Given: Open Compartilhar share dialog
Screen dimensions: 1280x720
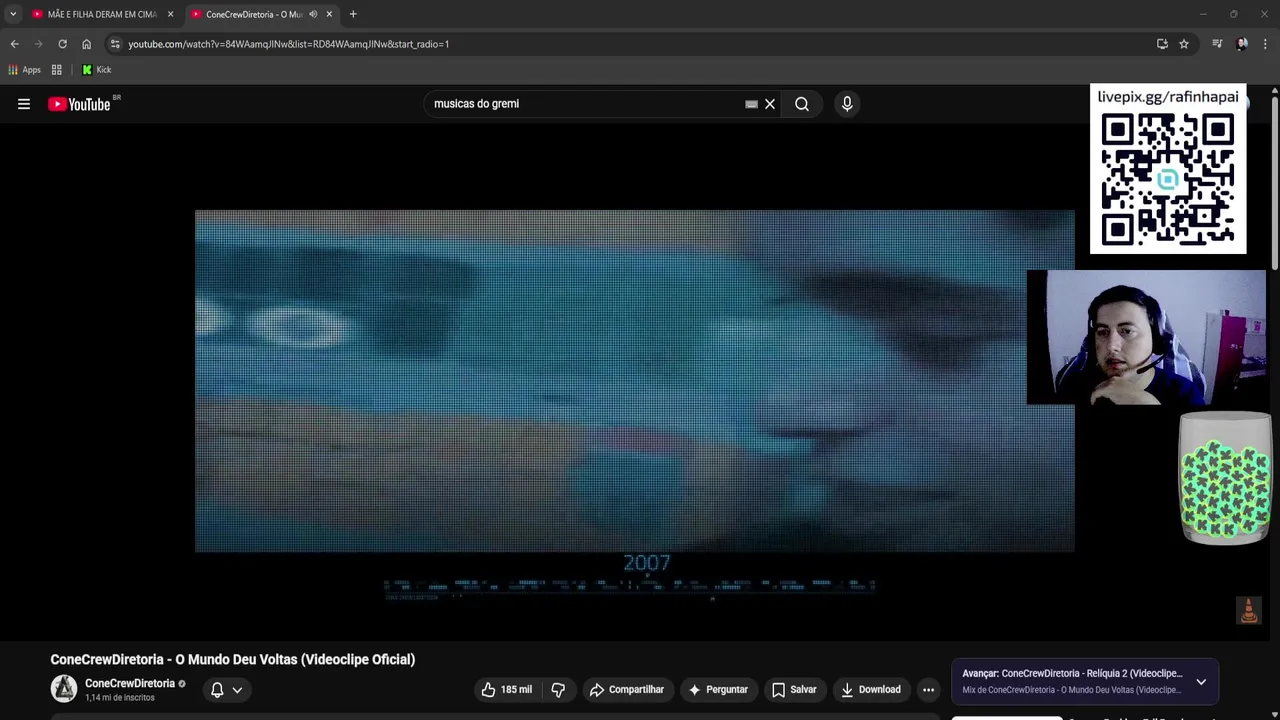Looking at the screenshot, I should (627, 690).
